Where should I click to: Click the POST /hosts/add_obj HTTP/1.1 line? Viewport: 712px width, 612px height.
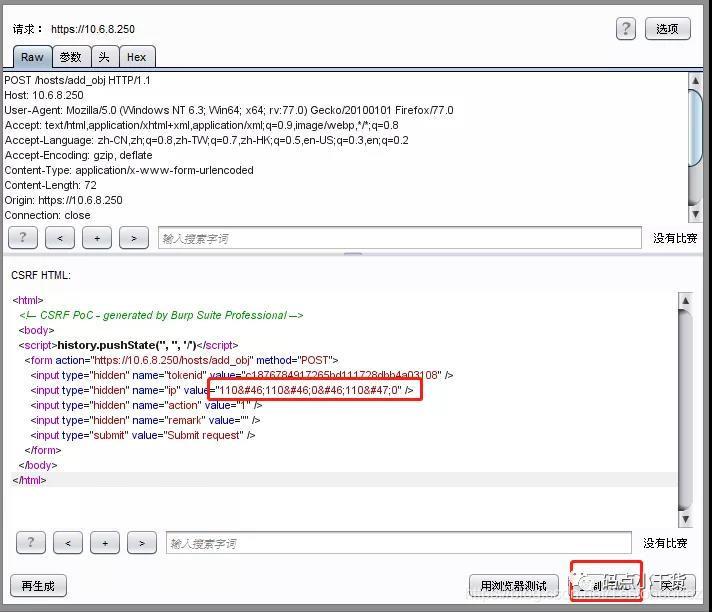(x=77, y=80)
